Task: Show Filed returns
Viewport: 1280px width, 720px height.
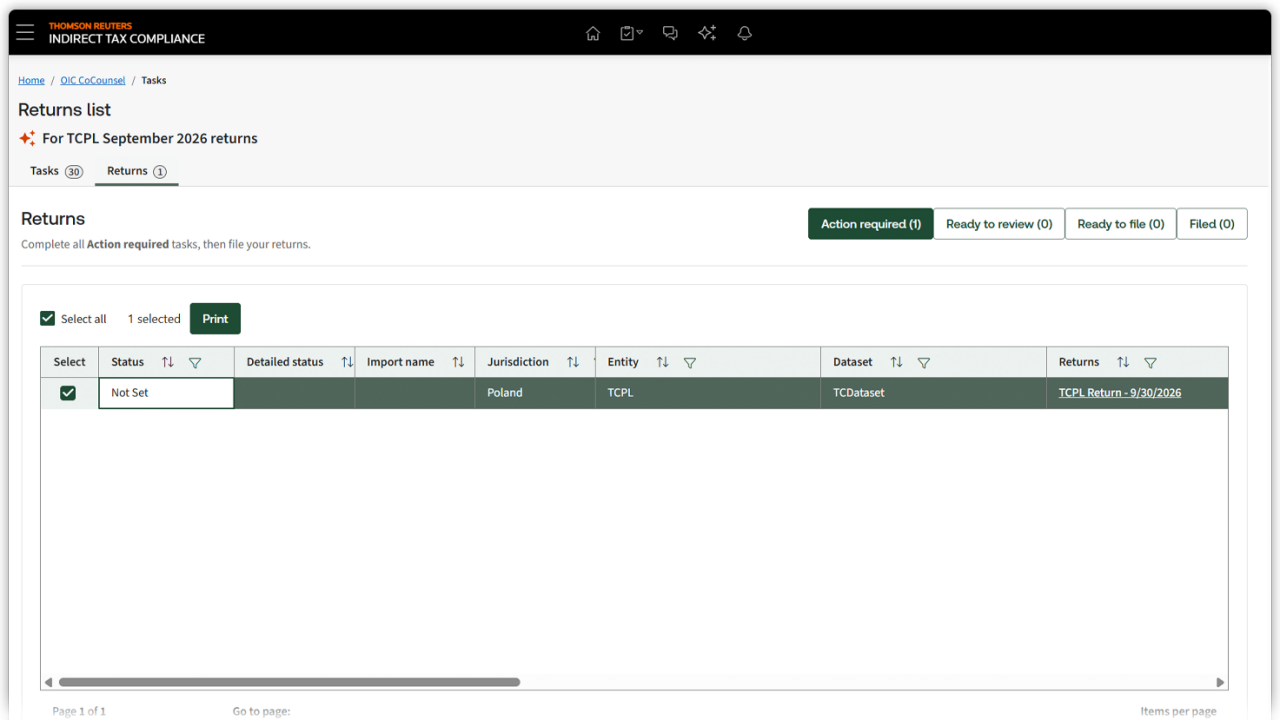Action: point(1212,224)
